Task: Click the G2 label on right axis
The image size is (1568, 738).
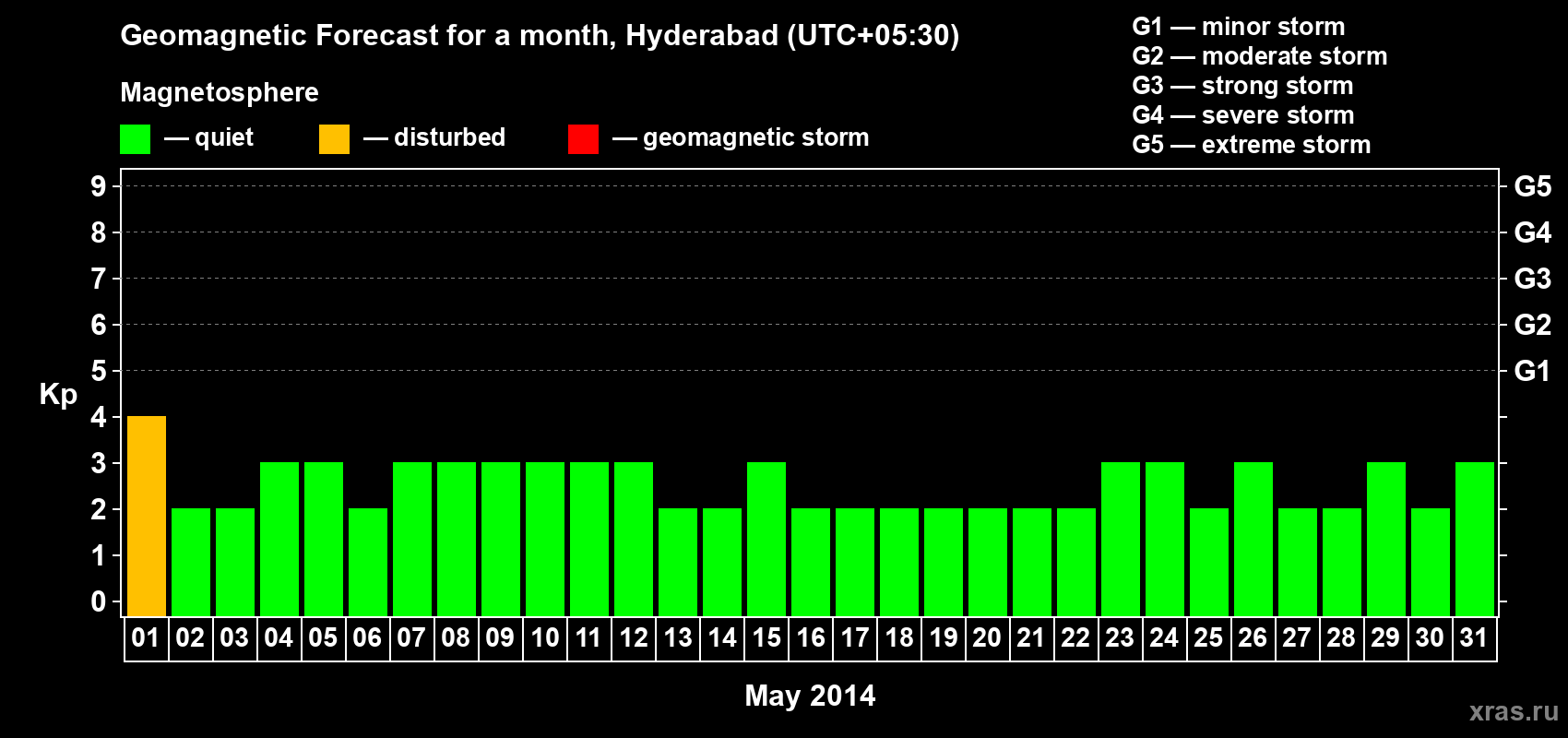Action: coord(1532,325)
